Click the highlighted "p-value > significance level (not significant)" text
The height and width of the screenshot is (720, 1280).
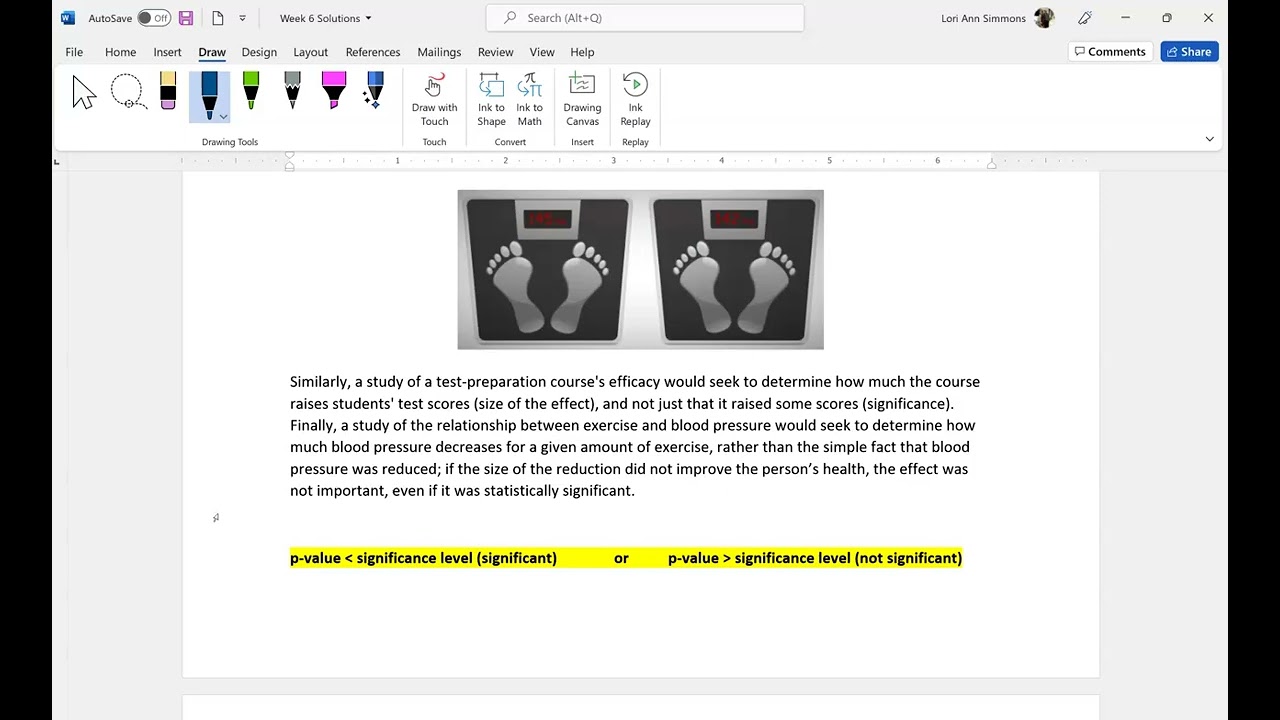pos(815,558)
